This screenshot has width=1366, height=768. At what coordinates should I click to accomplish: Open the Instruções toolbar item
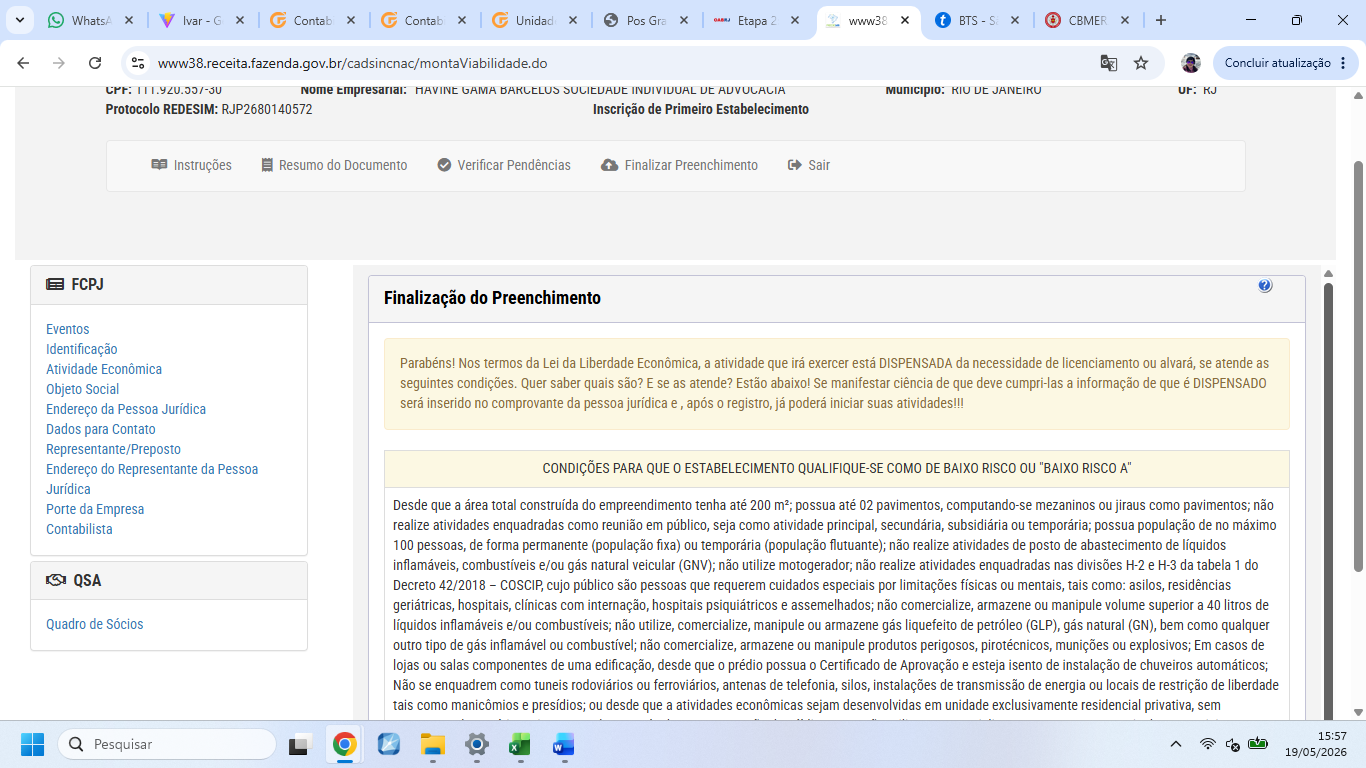(191, 165)
